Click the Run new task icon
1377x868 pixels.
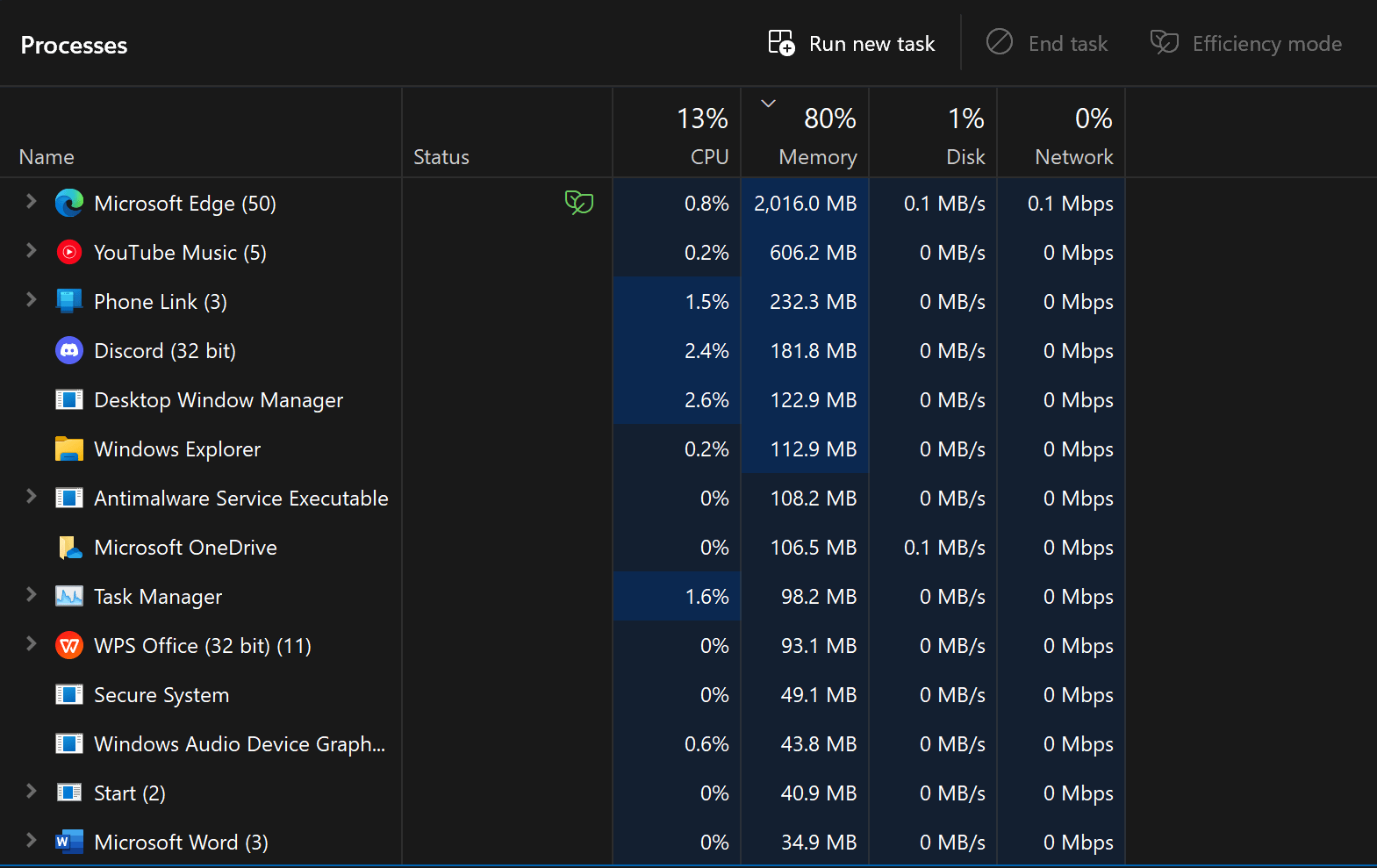pyautogui.click(x=781, y=43)
